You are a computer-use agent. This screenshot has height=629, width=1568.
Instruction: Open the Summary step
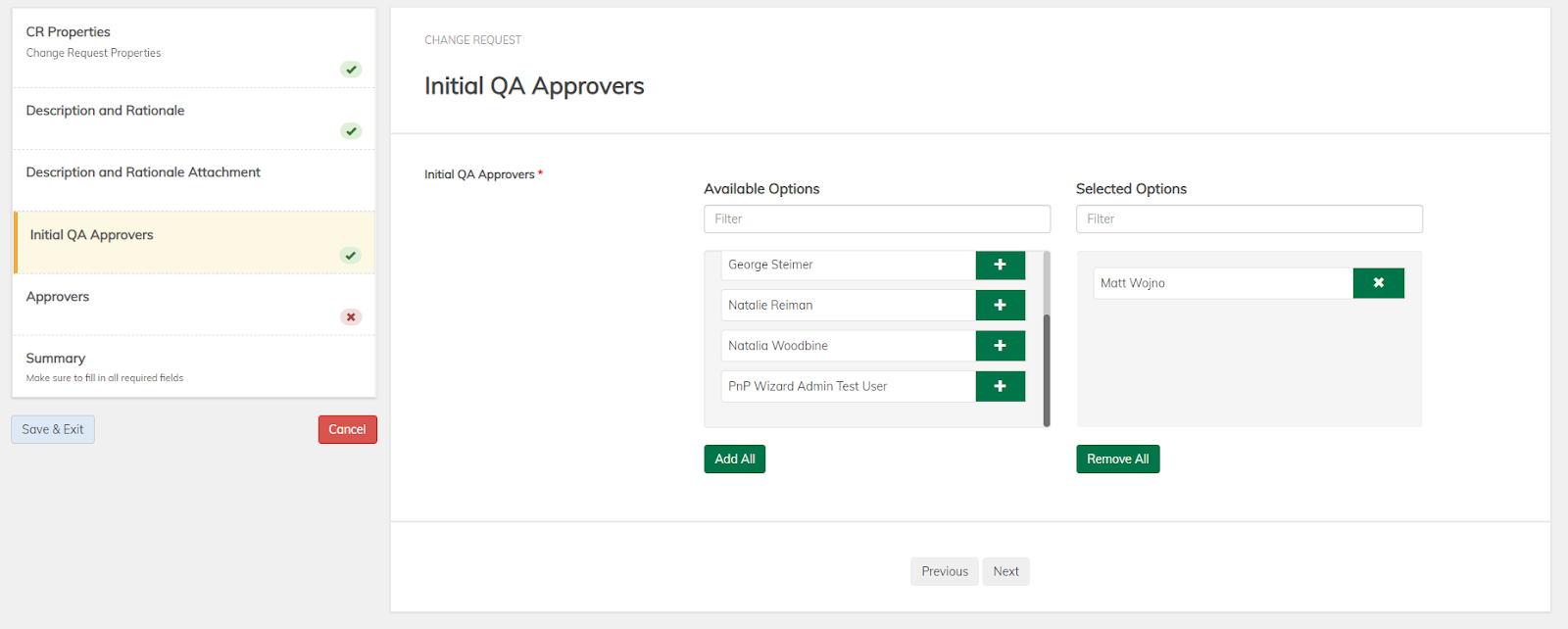click(x=56, y=359)
